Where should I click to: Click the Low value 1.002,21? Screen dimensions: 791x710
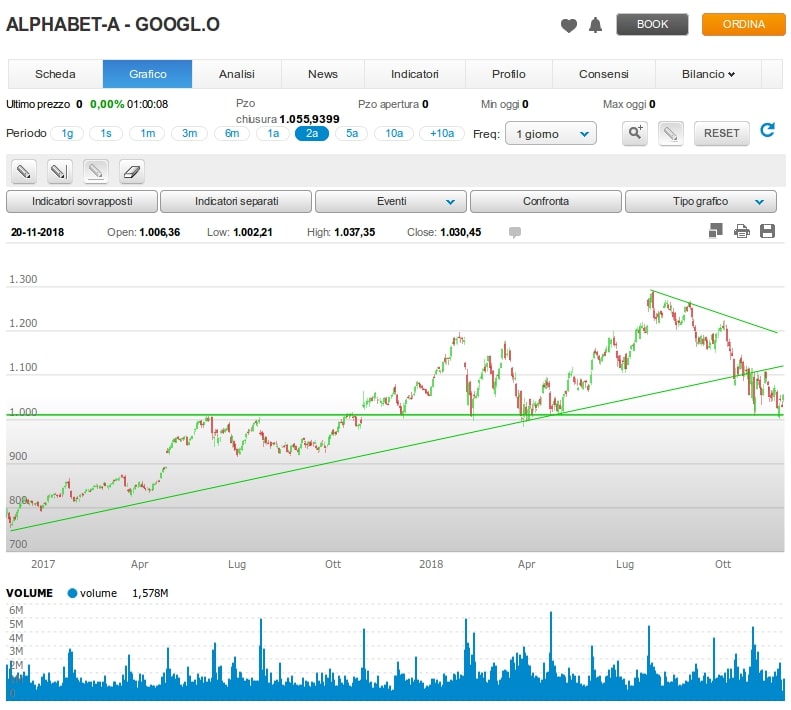coord(253,232)
